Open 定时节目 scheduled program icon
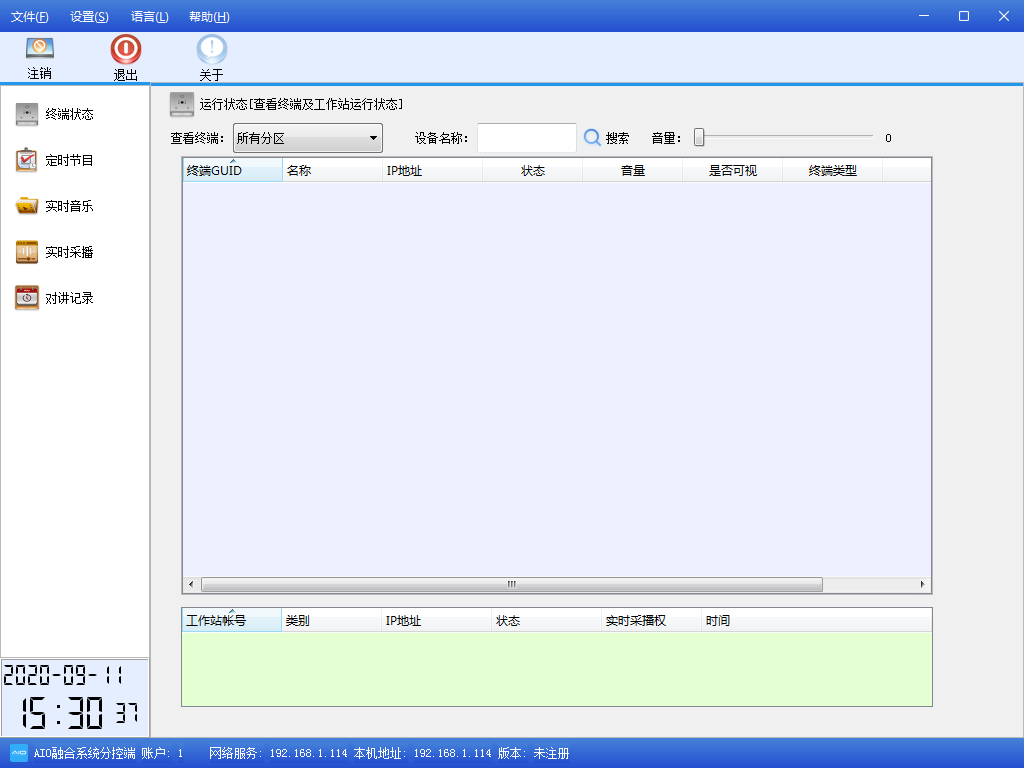 click(x=27, y=160)
